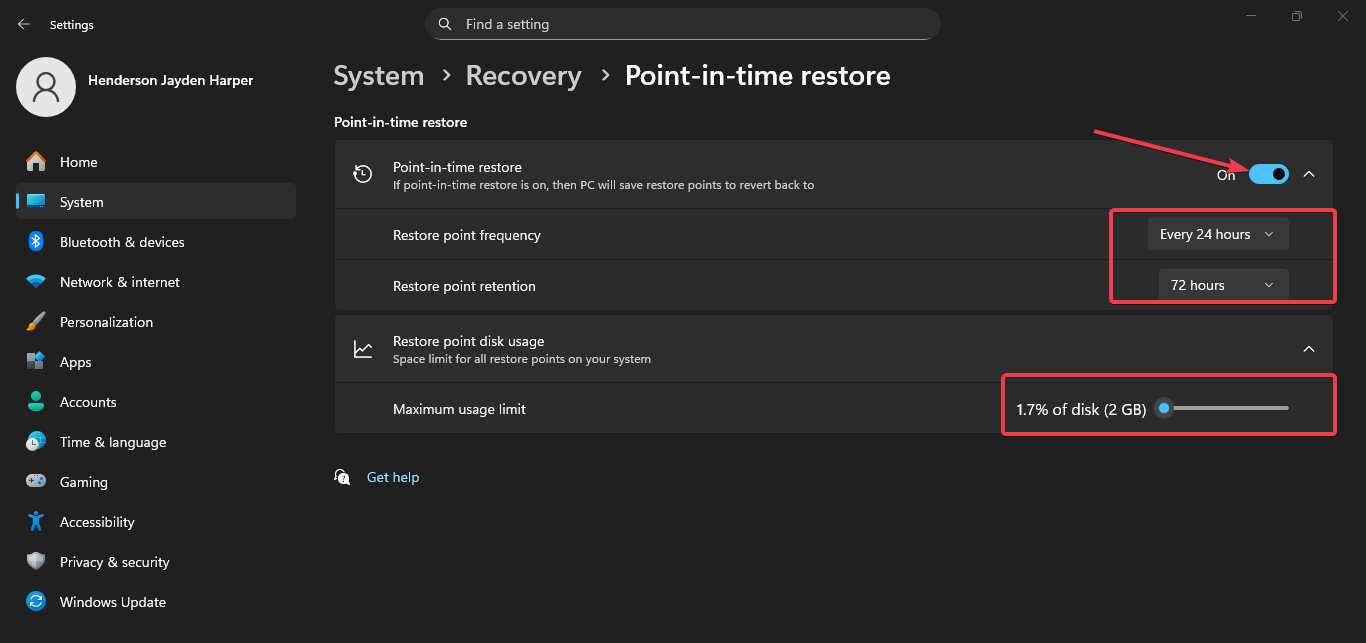Select Time & language in sidebar
This screenshot has width=1366, height=643.
coord(113,442)
